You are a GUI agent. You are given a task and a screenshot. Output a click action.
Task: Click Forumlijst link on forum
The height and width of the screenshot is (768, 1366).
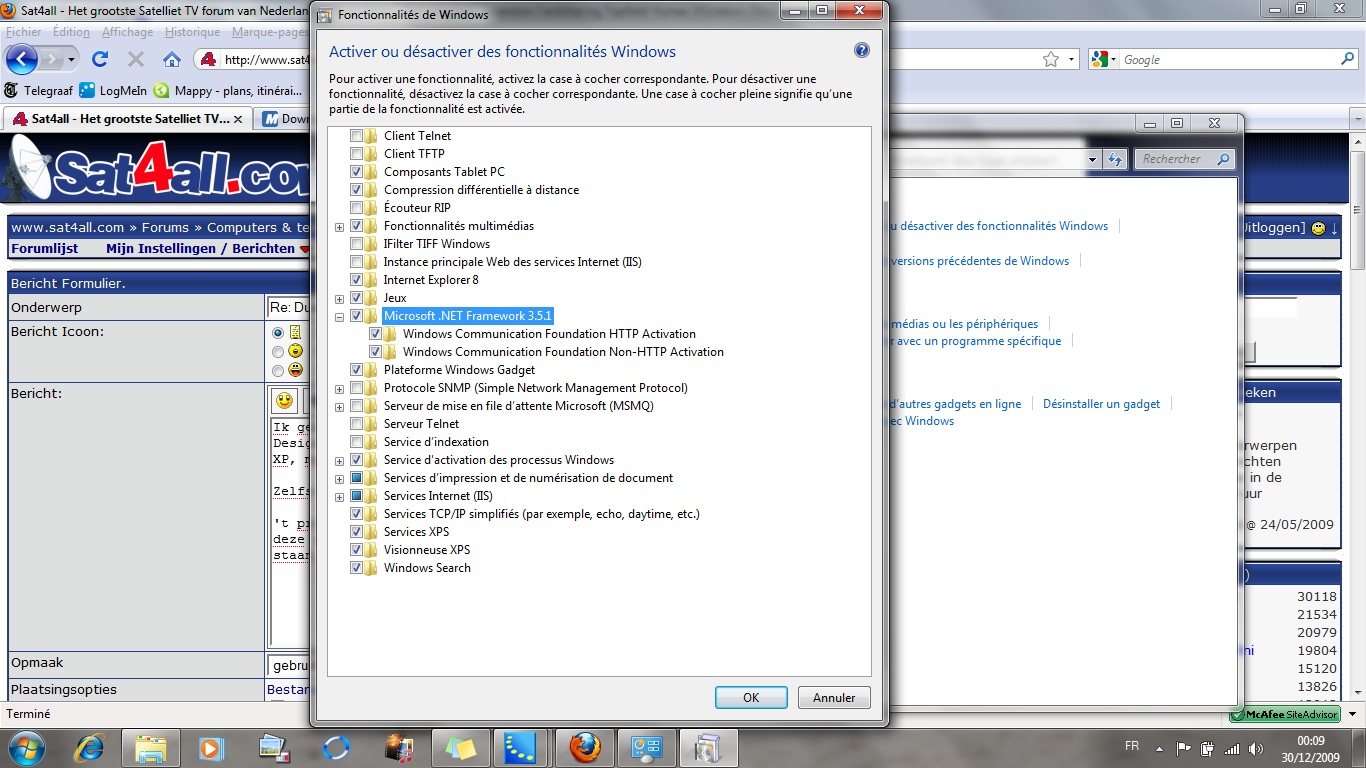[x=45, y=249]
